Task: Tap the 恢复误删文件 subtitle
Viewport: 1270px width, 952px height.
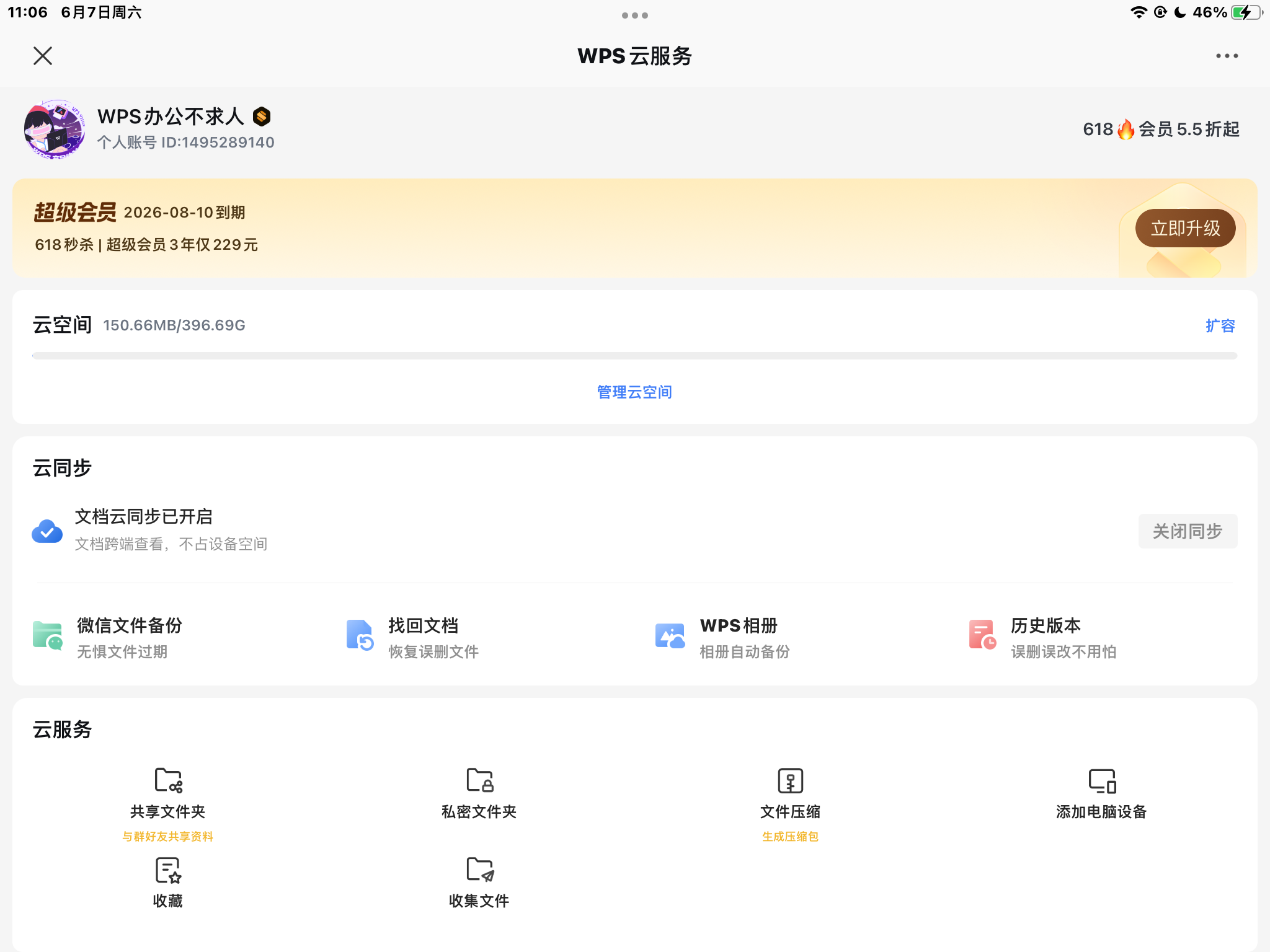Action: (433, 652)
